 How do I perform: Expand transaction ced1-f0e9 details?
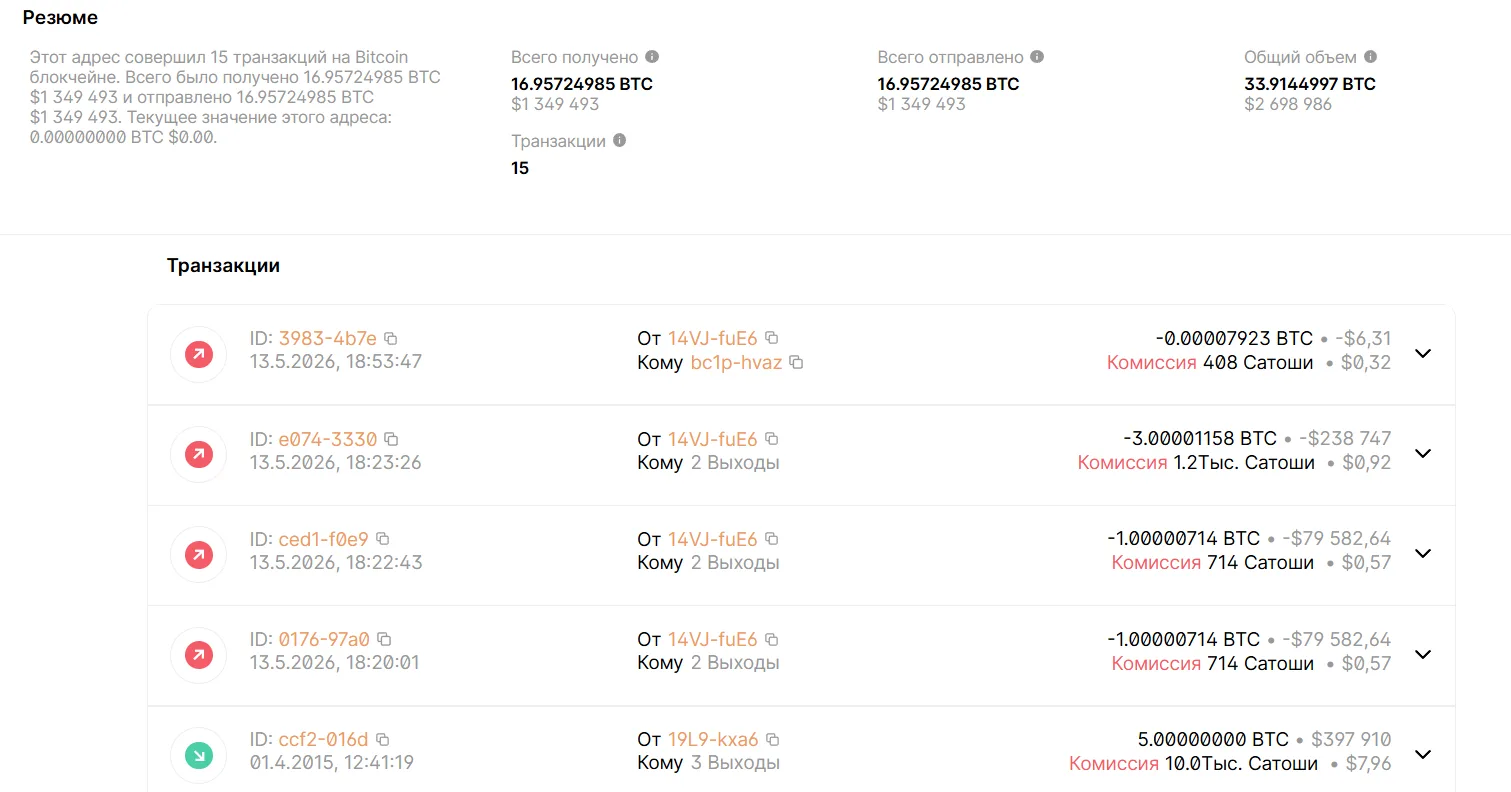(1423, 553)
